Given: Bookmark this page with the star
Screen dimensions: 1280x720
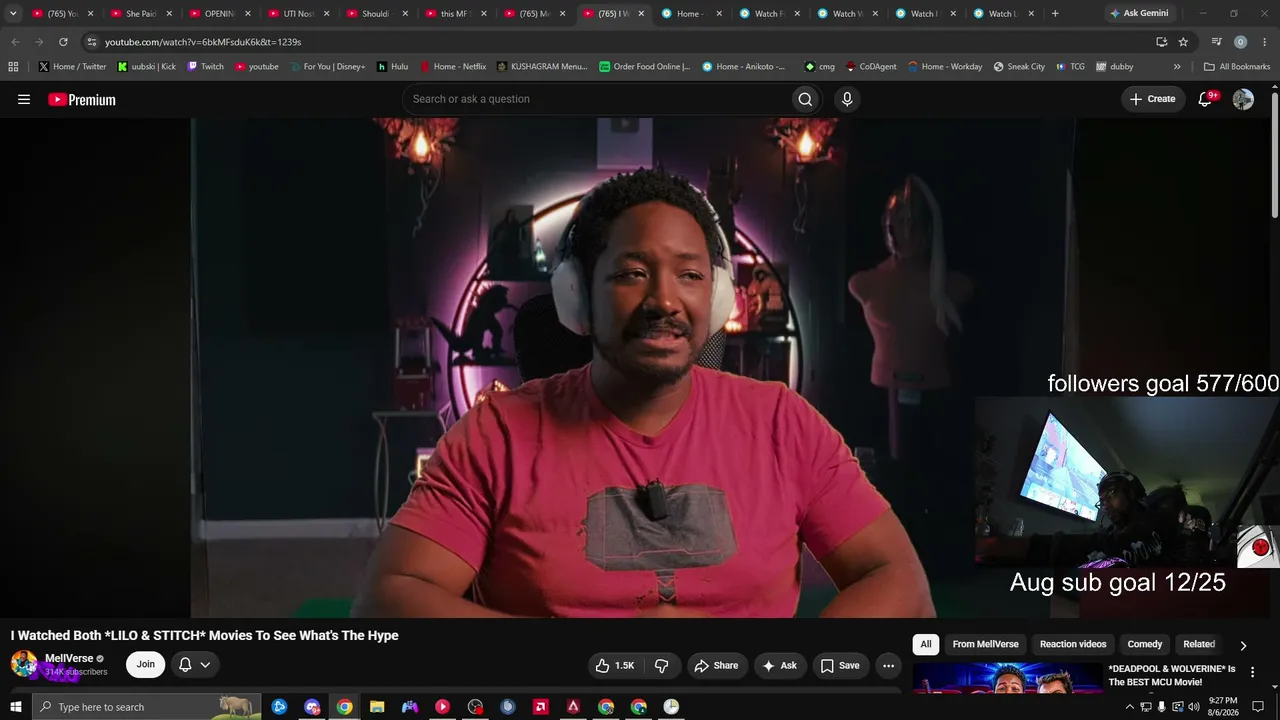Looking at the screenshot, I should tap(1183, 42).
